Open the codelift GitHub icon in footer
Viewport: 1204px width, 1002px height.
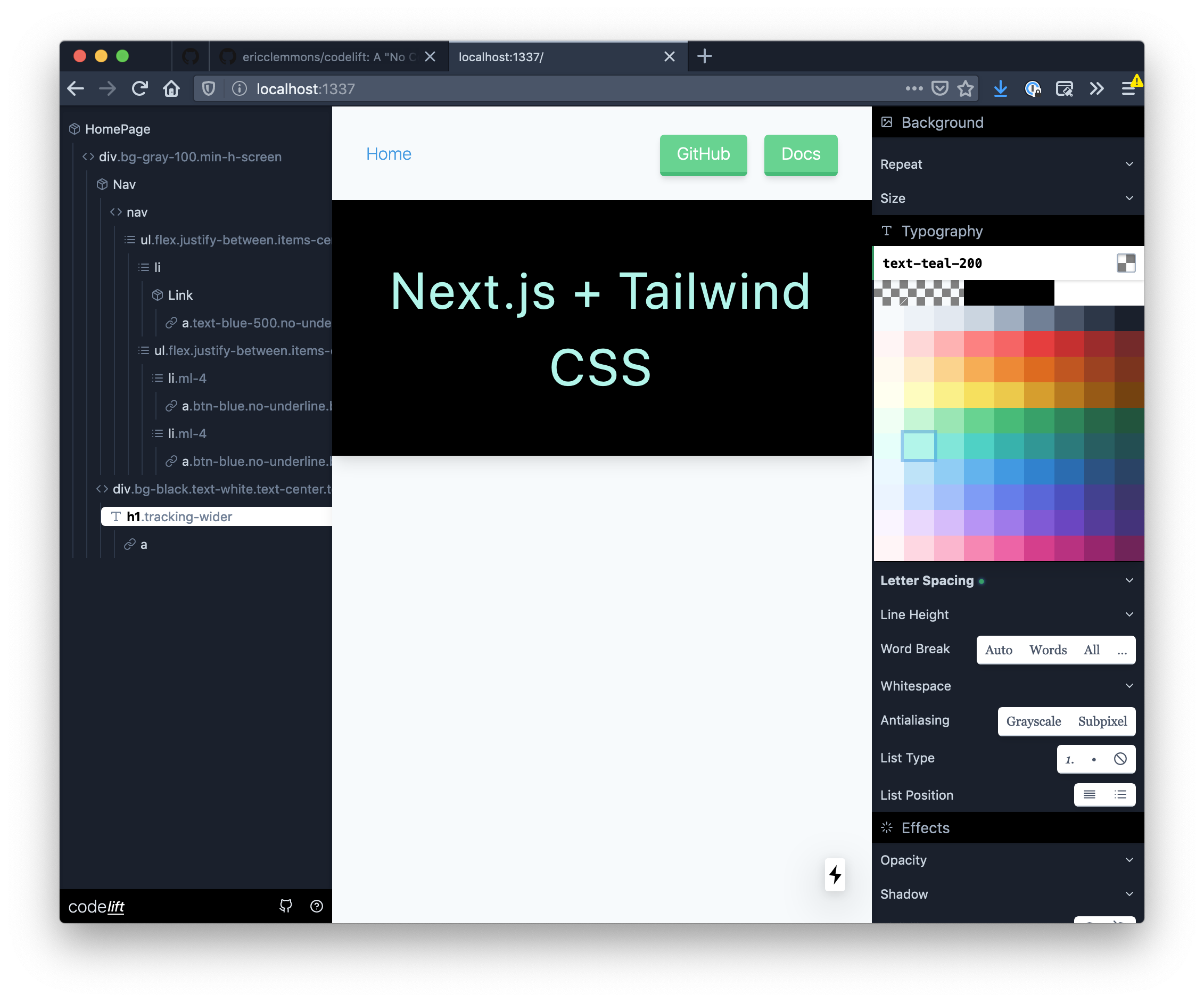coord(285,906)
